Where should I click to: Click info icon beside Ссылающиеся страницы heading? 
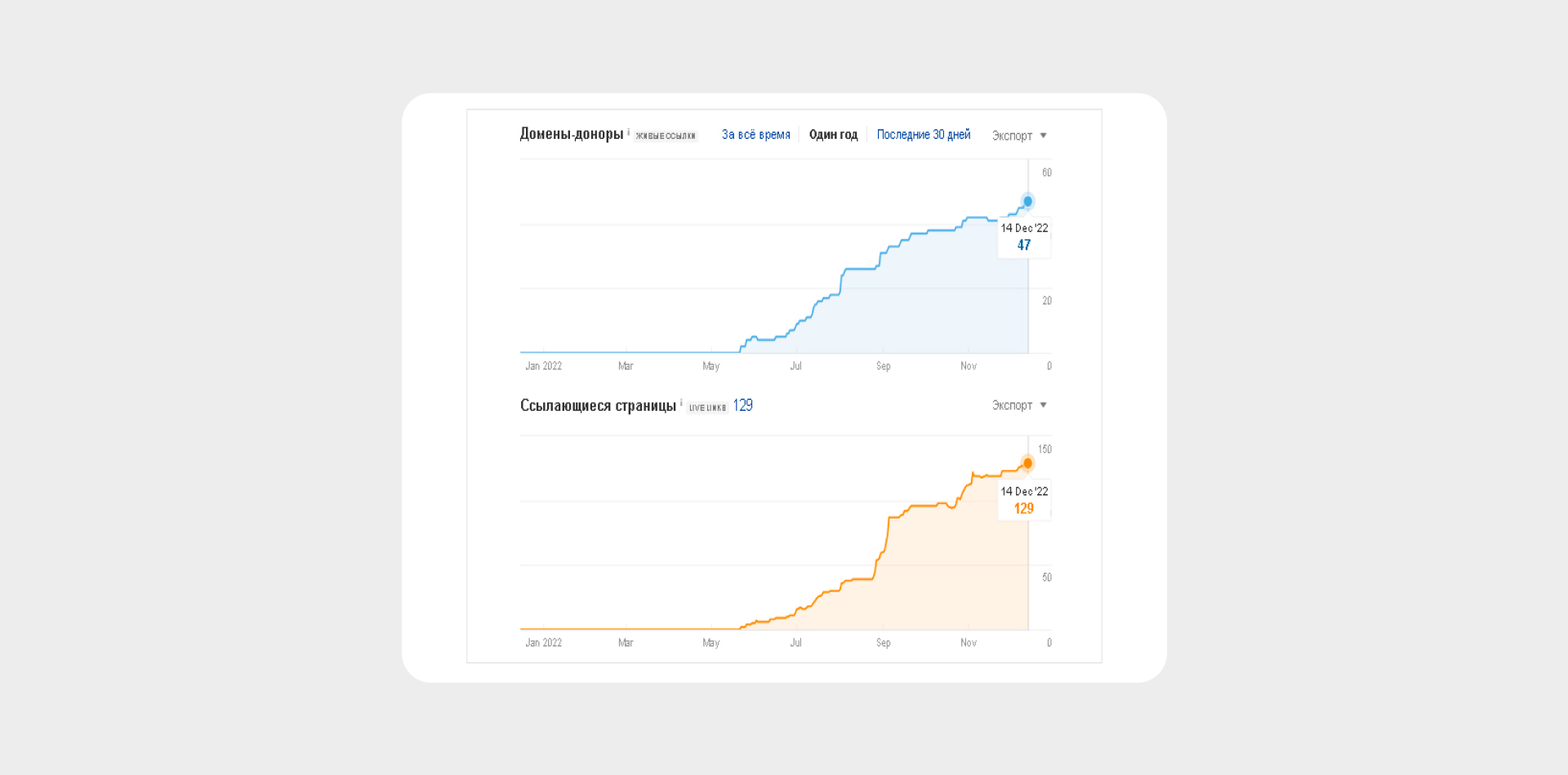pyautogui.click(x=681, y=403)
